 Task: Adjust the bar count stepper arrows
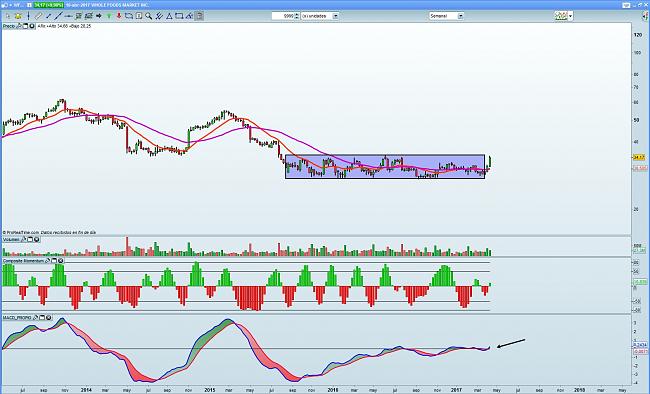(296, 16)
